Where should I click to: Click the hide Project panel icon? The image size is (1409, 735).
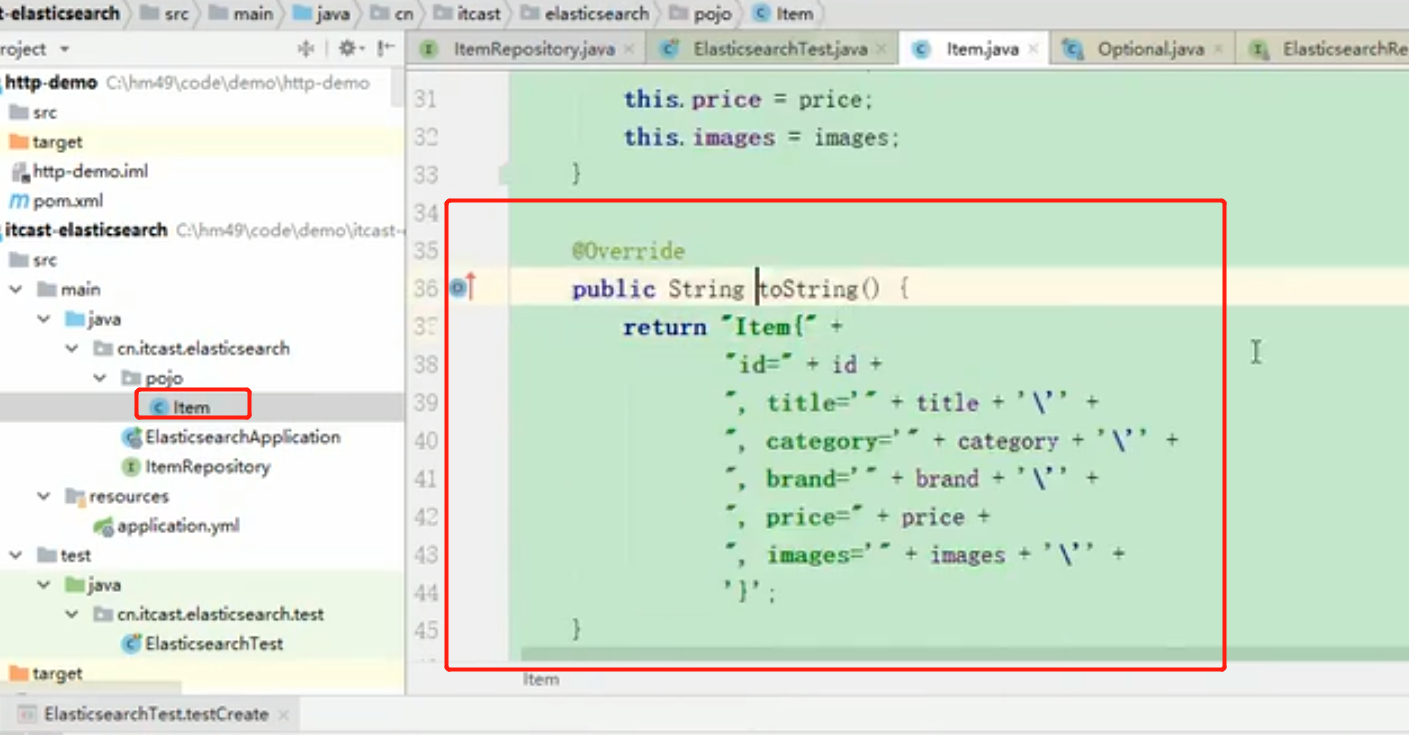click(385, 48)
